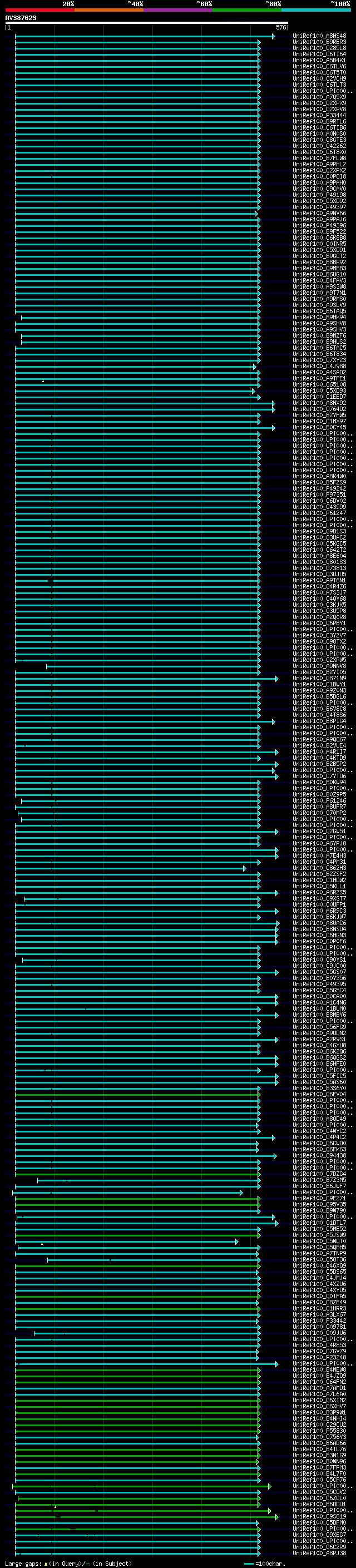Viewport: 356px width, 1568px height.
Task: Select the UniRef100_Q6XIM2 label
Action: pyautogui.click(x=319, y=1400)
